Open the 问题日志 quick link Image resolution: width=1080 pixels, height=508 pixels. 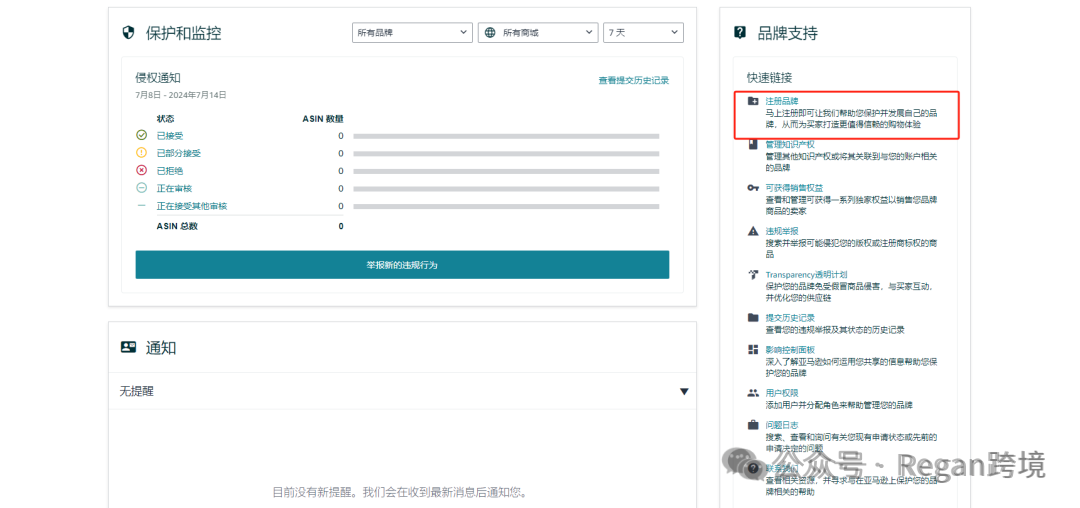pyautogui.click(x=782, y=425)
